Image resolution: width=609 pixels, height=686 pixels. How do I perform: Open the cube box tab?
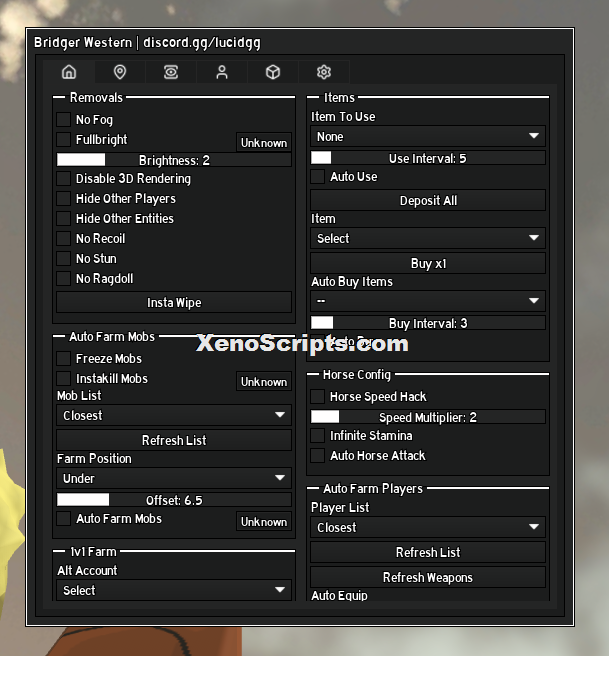(273, 72)
